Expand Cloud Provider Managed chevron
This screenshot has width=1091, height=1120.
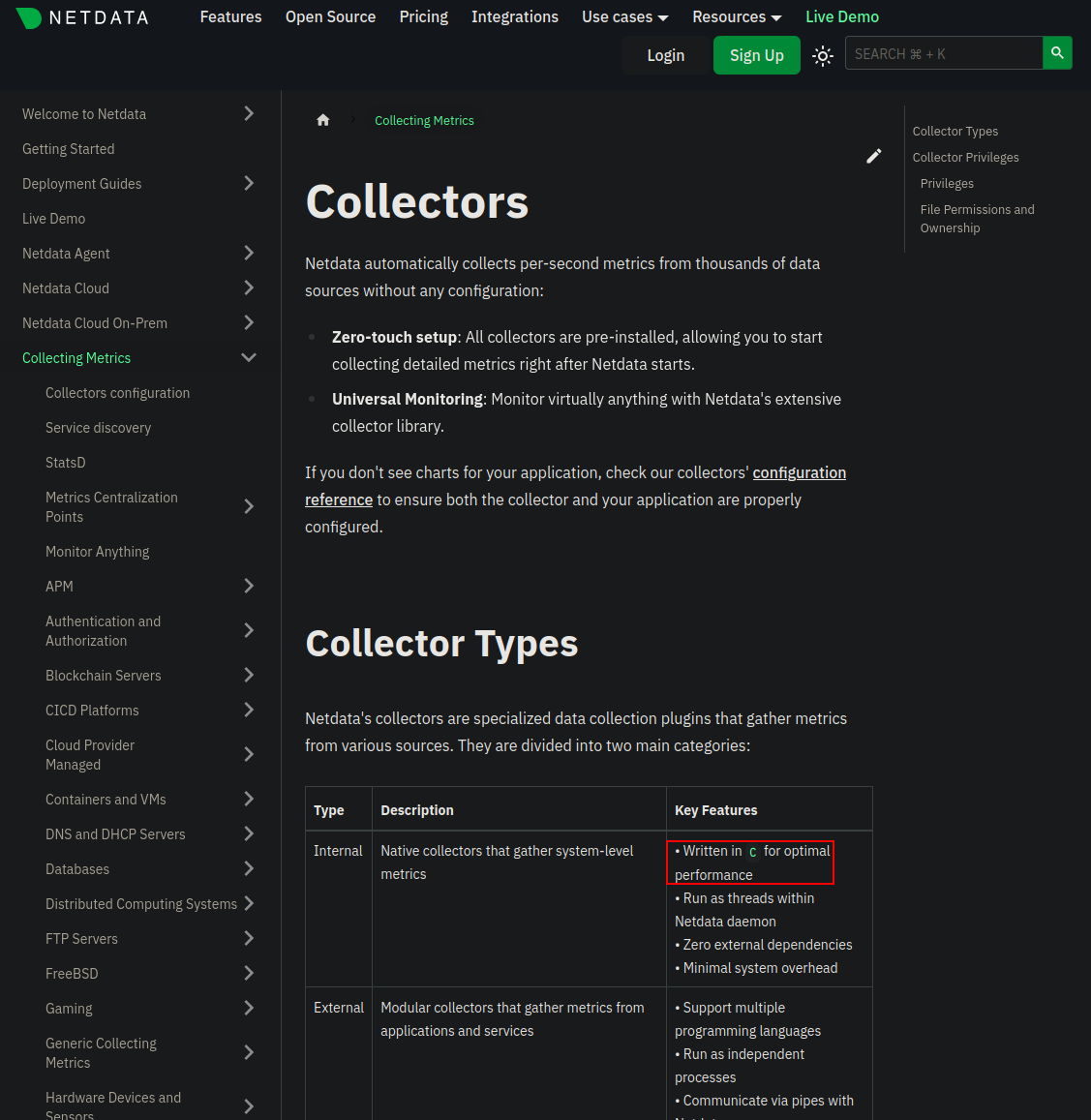249,754
